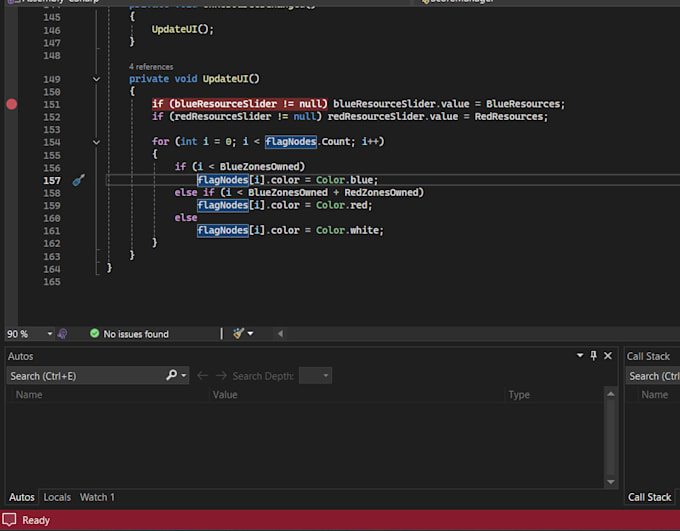Click the Autos search magnifier icon
This screenshot has height=531, width=680.
click(172, 375)
